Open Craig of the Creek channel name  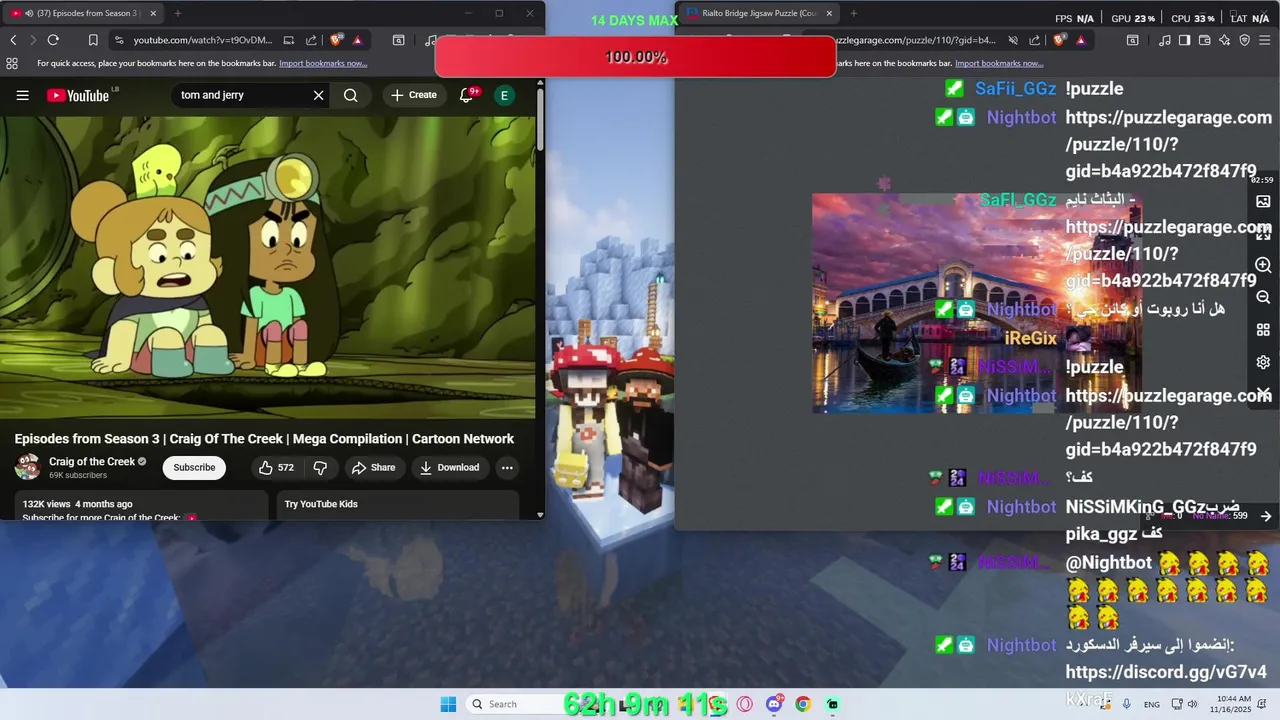click(x=92, y=461)
